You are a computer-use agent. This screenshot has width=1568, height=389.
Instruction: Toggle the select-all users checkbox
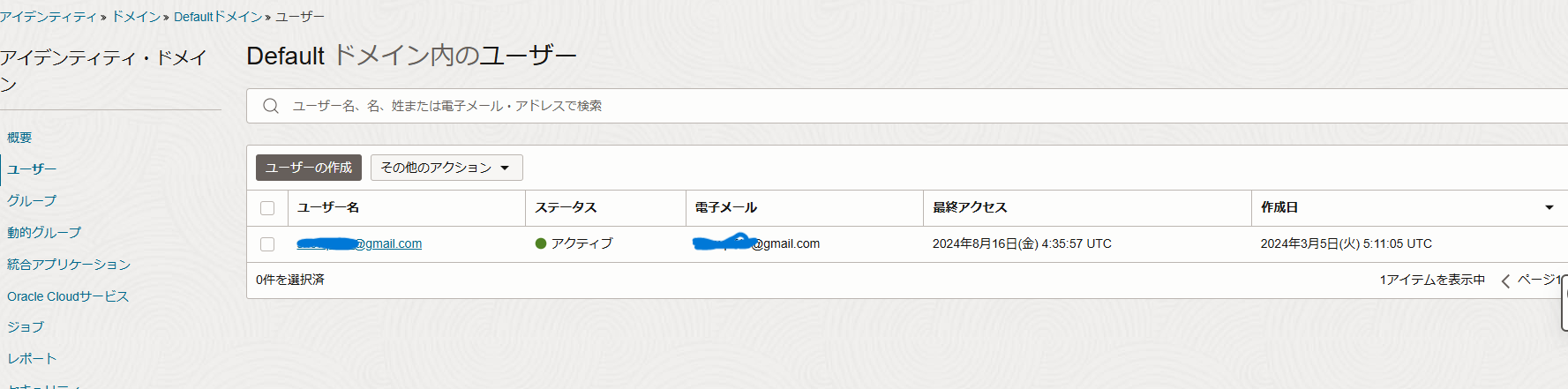point(267,208)
